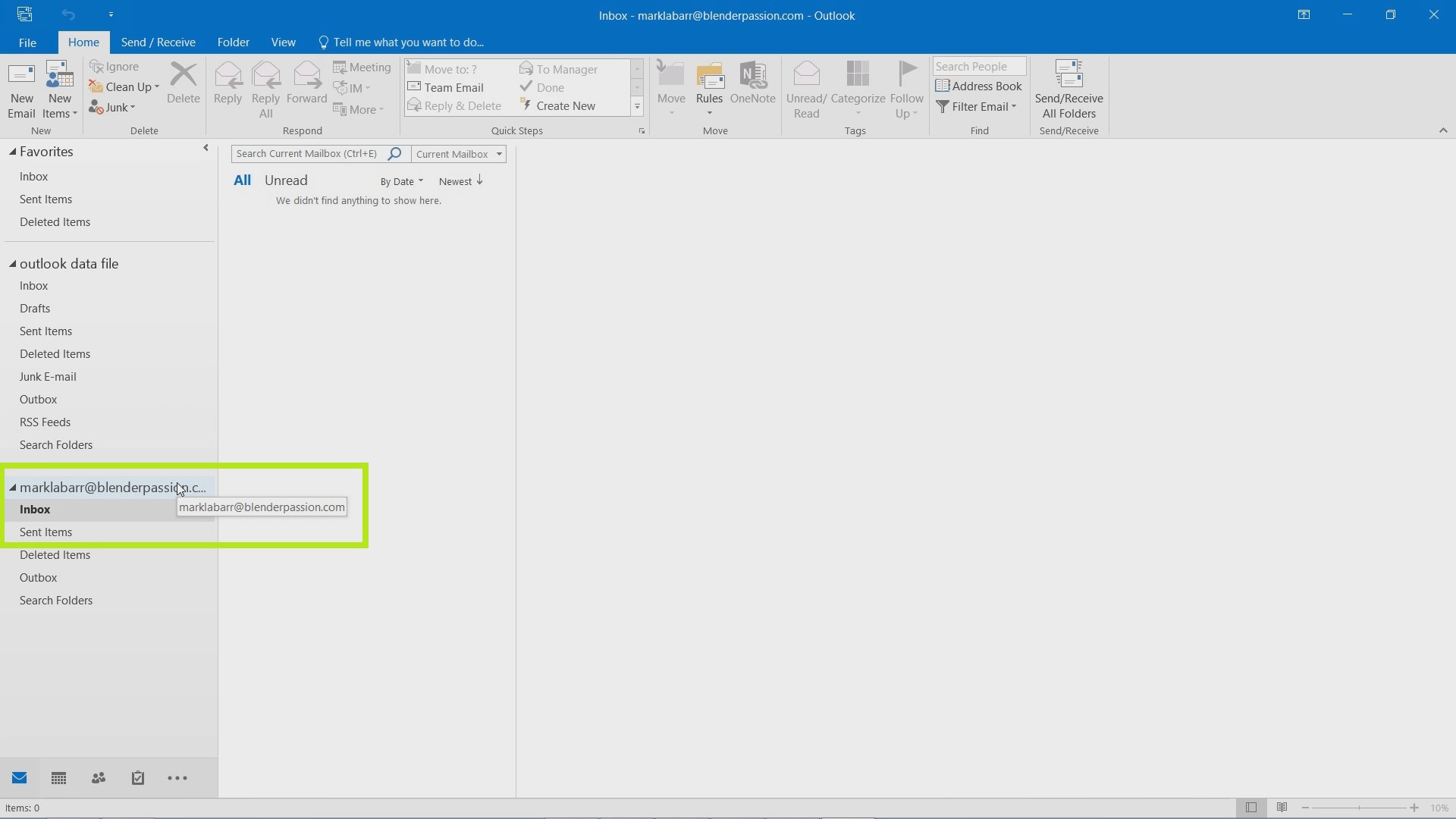Click Create New quick step

pyautogui.click(x=557, y=106)
